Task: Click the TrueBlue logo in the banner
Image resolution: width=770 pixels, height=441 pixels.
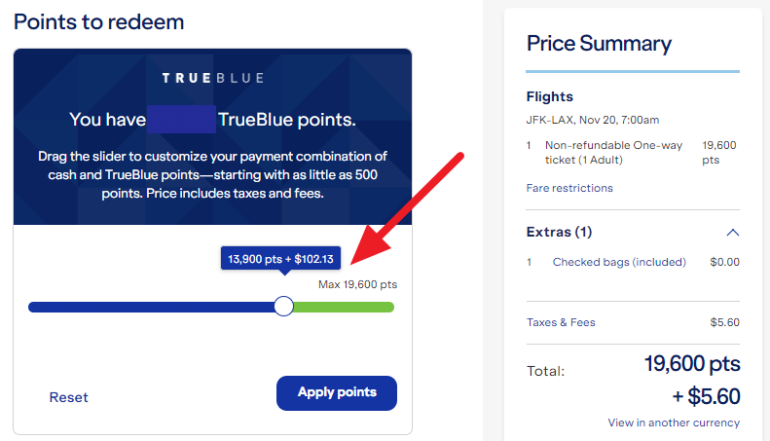Action: tap(213, 77)
